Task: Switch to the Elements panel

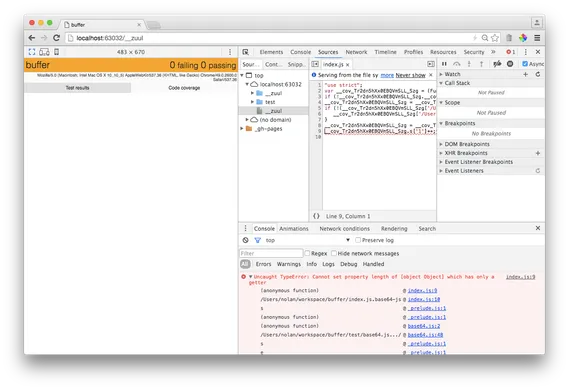Action: click(x=271, y=52)
